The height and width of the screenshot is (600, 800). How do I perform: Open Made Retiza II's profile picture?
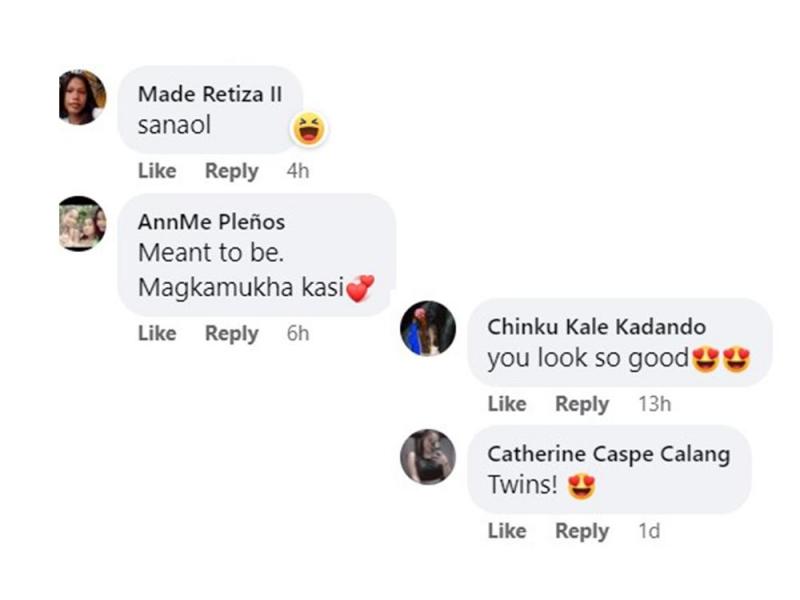coord(82,97)
